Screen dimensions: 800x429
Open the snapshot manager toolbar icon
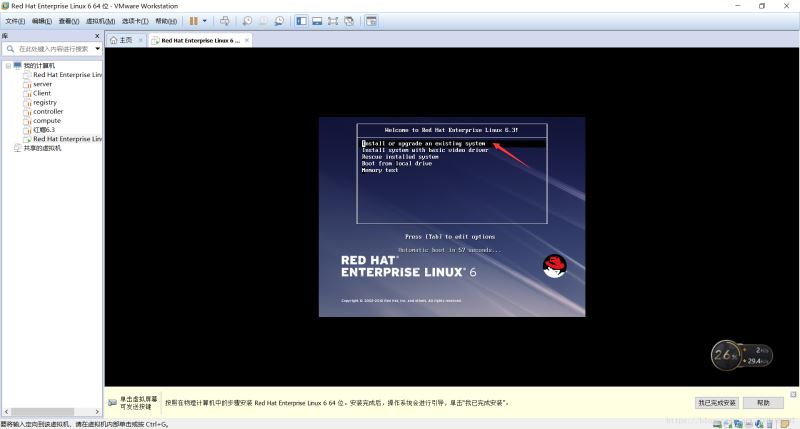click(279, 20)
